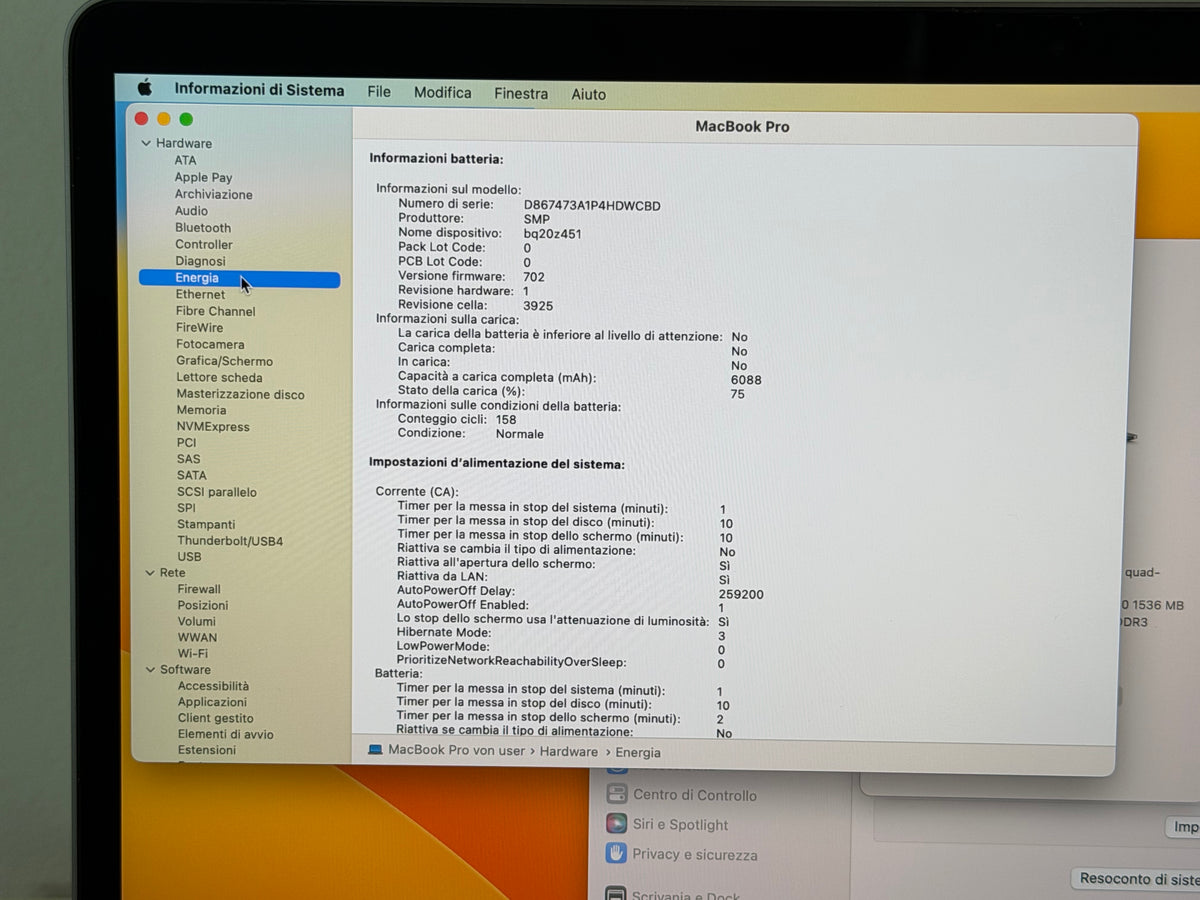
Task: Select Grafica/Schermo in the sidebar
Action: pos(225,361)
